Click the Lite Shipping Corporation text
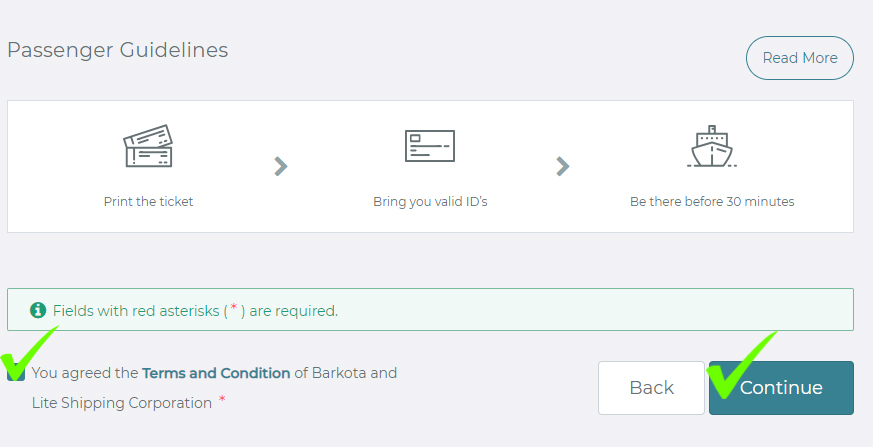The width and height of the screenshot is (873, 447). 121,403
